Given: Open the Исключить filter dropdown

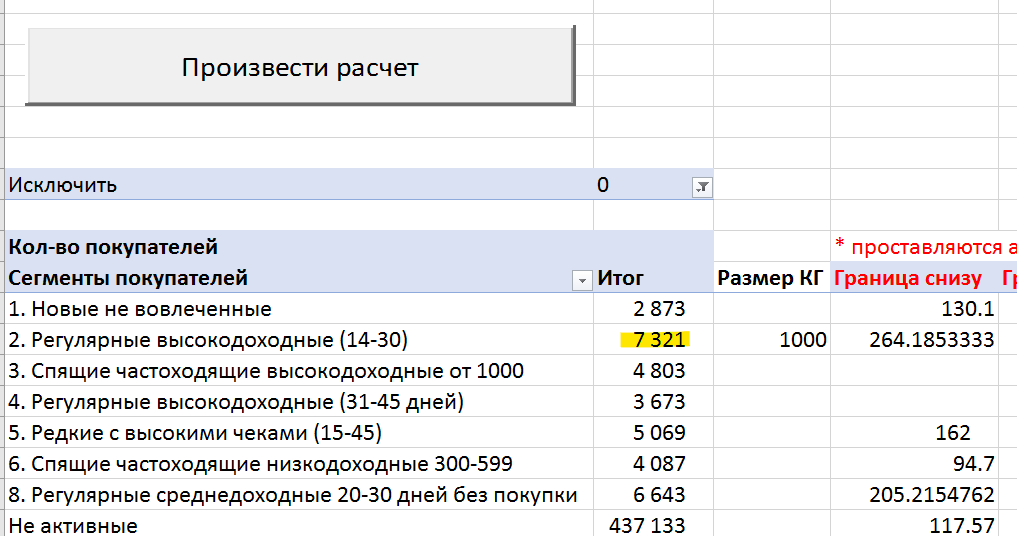Looking at the screenshot, I should click(702, 186).
